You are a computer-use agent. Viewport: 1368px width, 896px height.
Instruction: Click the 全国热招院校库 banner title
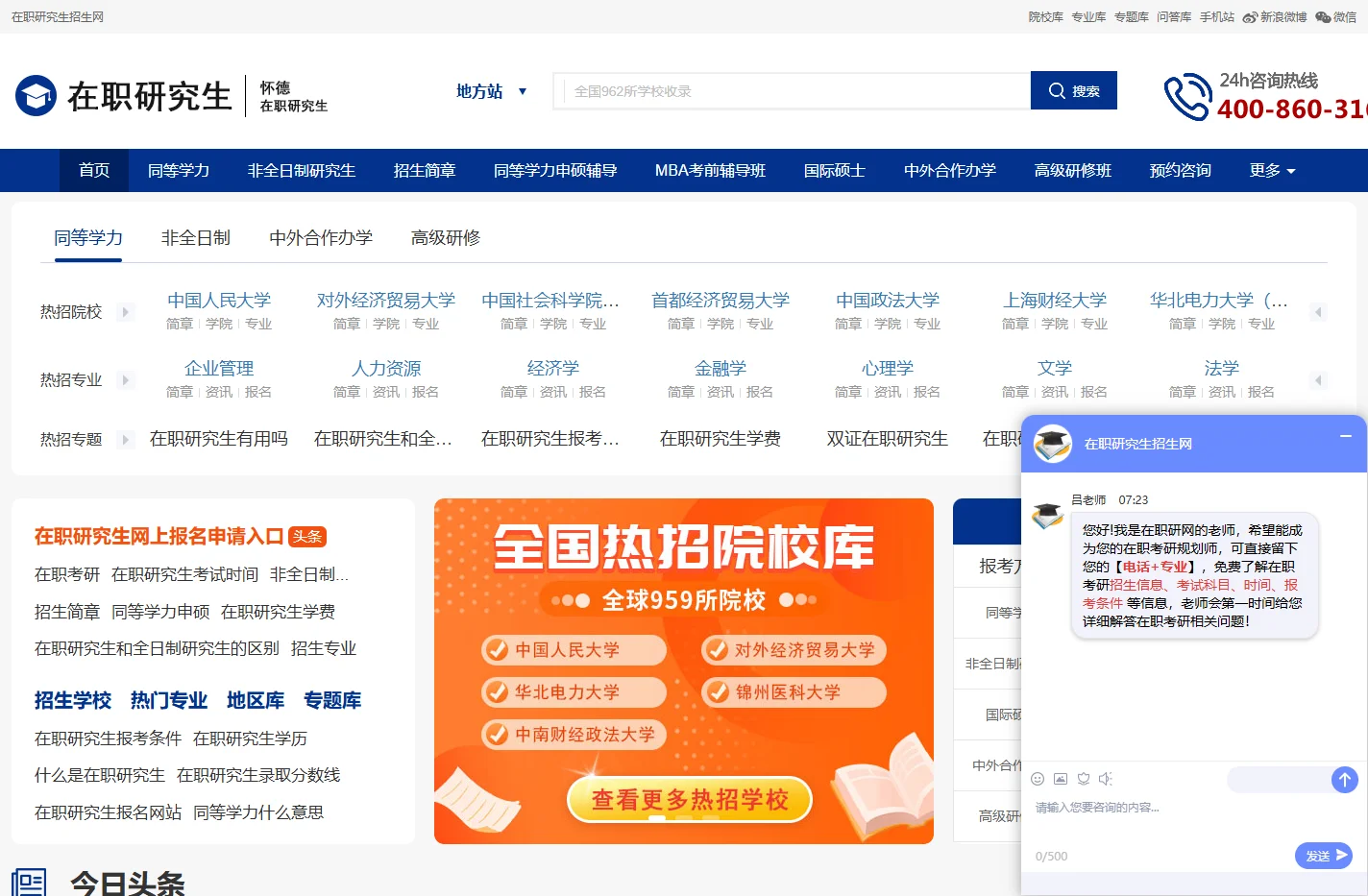[684, 547]
